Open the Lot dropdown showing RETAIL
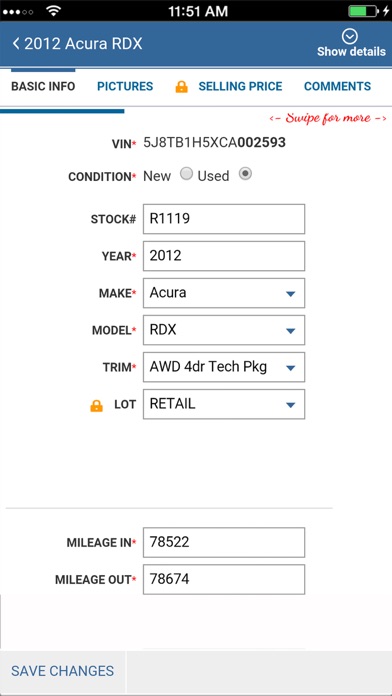 (224, 404)
